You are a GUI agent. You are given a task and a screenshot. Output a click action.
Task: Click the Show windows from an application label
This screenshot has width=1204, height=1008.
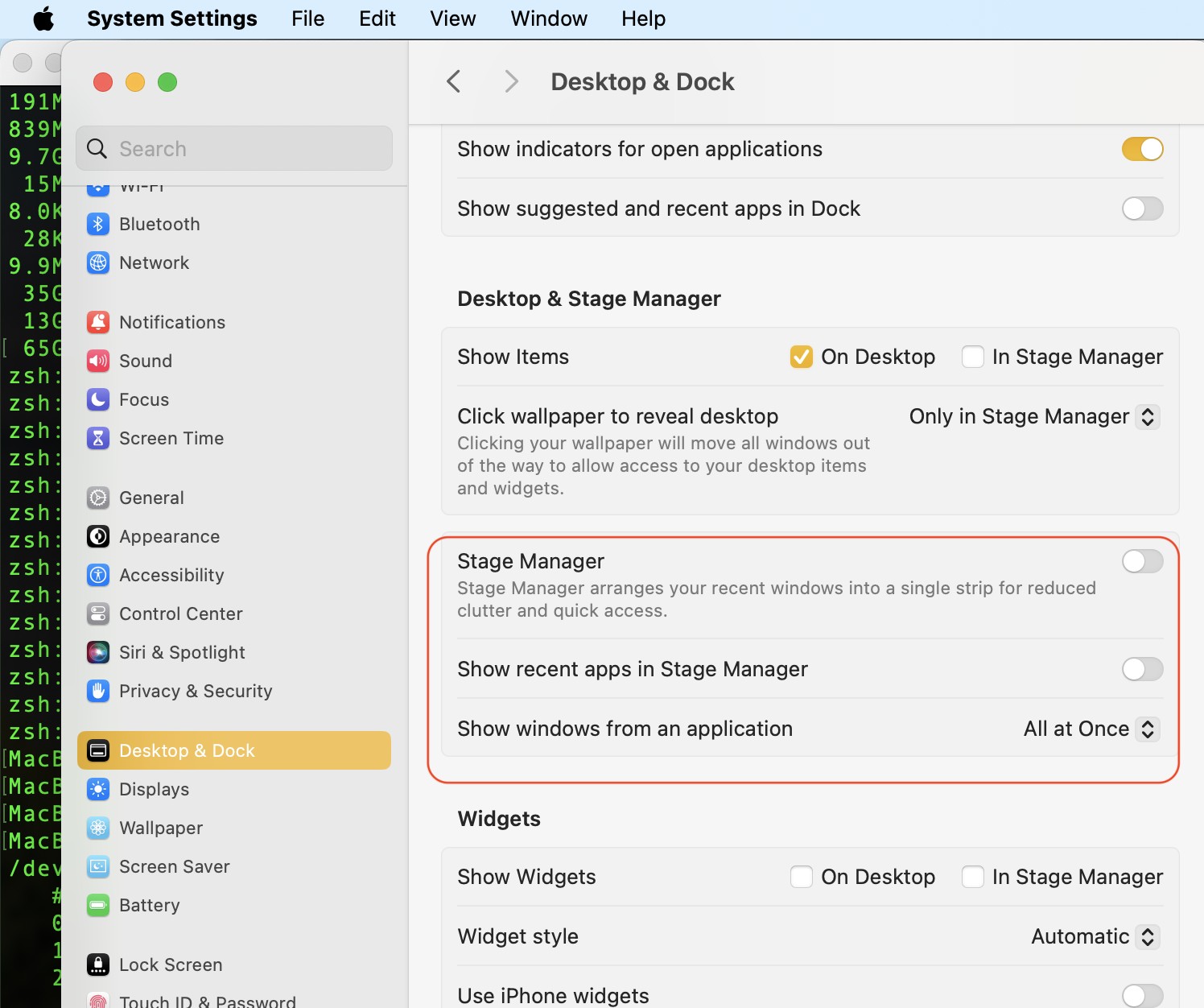pos(625,729)
